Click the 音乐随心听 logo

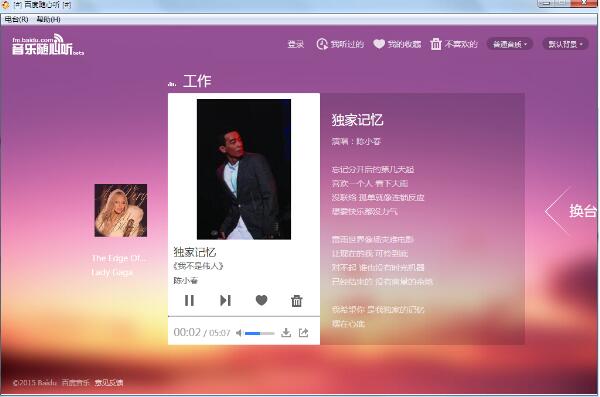[47, 44]
